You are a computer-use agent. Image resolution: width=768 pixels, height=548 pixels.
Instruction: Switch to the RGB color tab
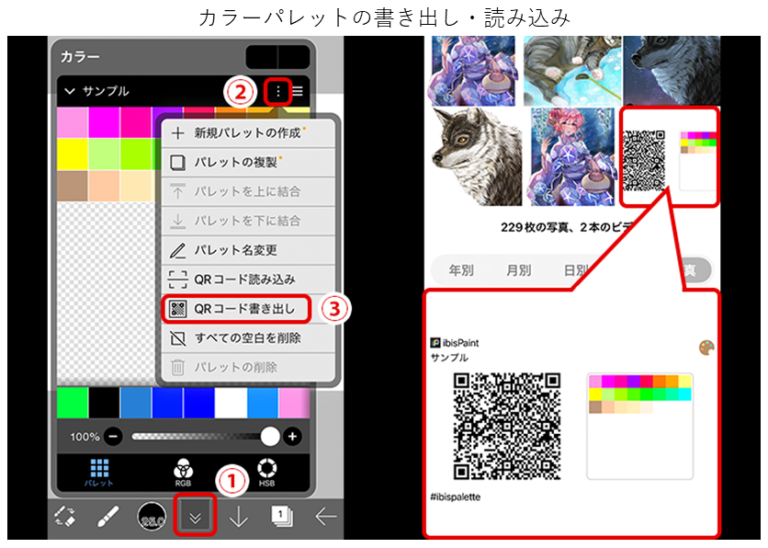click(x=183, y=472)
